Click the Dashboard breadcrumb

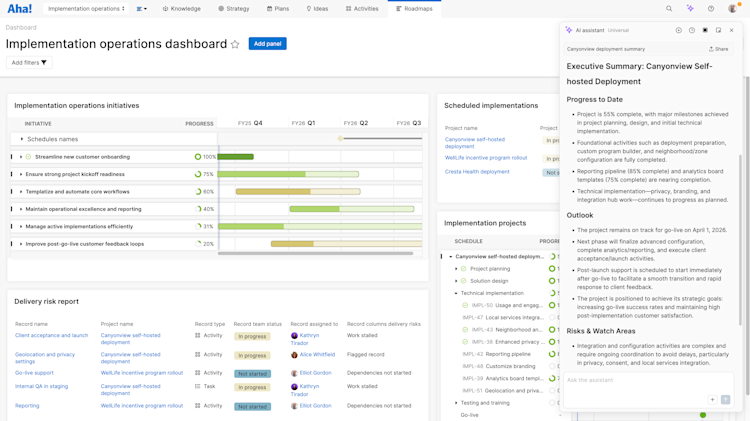point(21,28)
